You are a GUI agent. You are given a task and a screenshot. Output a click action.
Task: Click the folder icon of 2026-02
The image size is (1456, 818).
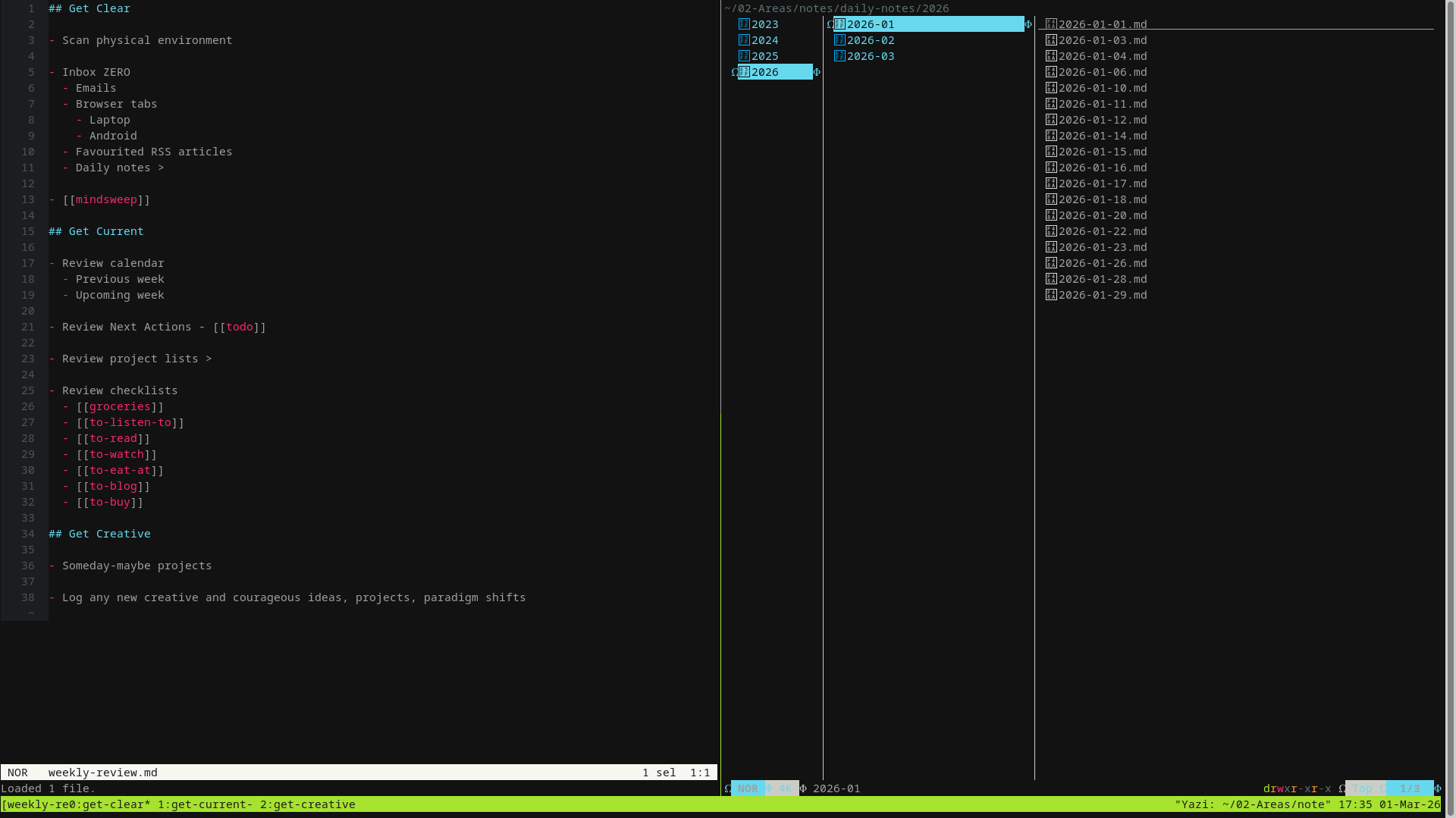pyautogui.click(x=839, y=40)
